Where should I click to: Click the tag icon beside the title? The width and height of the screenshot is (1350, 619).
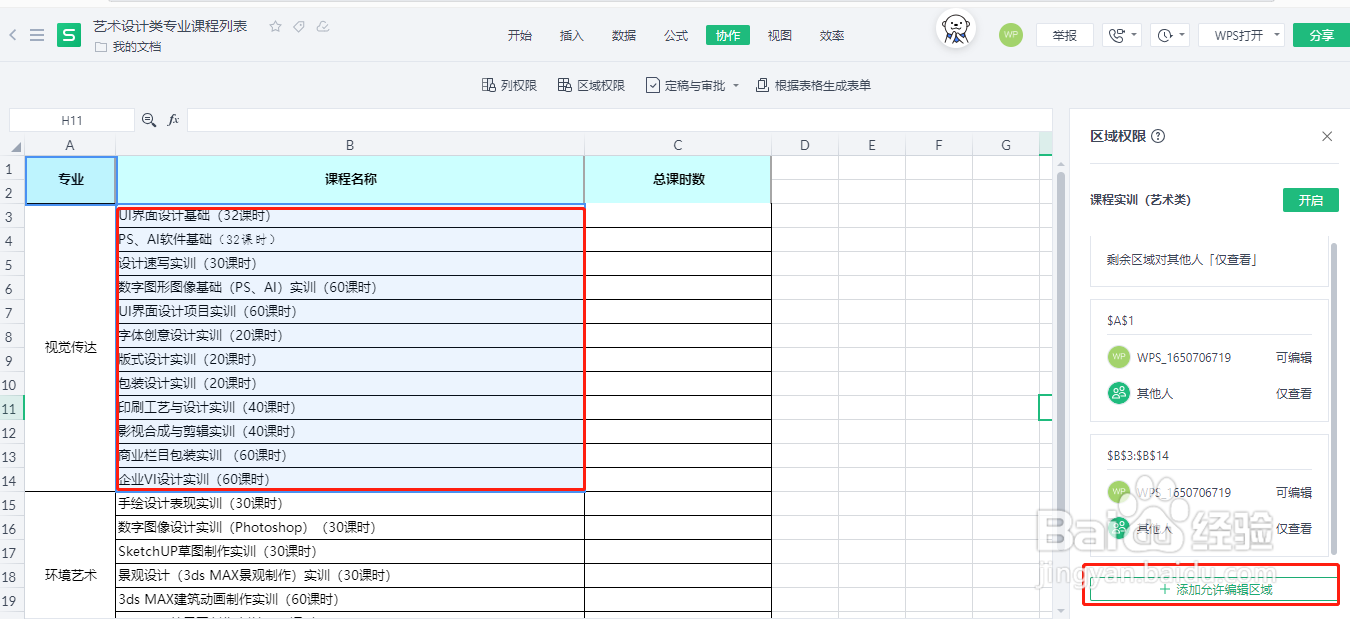click(299, 27)
